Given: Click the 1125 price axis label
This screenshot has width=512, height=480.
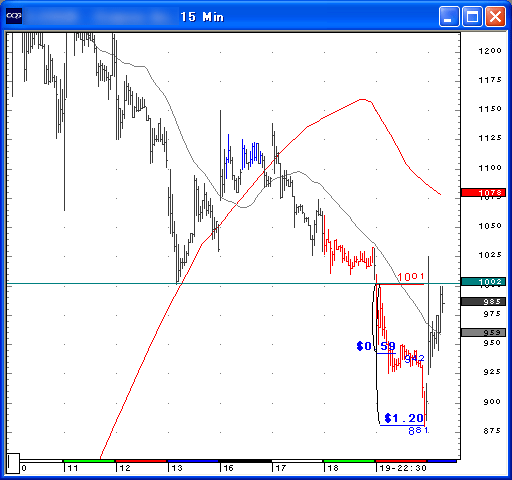Looking at the screenshot, I should point(490,138).
